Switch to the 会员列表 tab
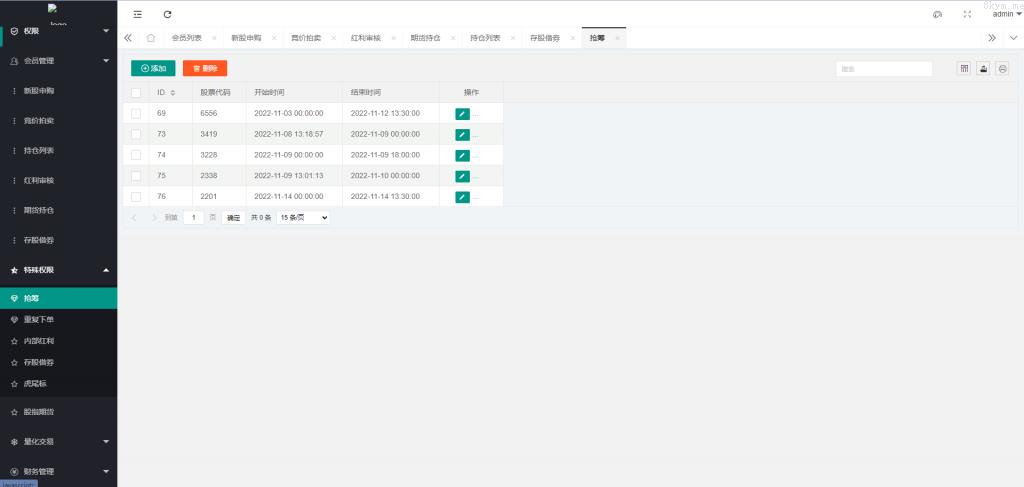The width and height of the screenshot is (1024, 487). click(186, 38)
